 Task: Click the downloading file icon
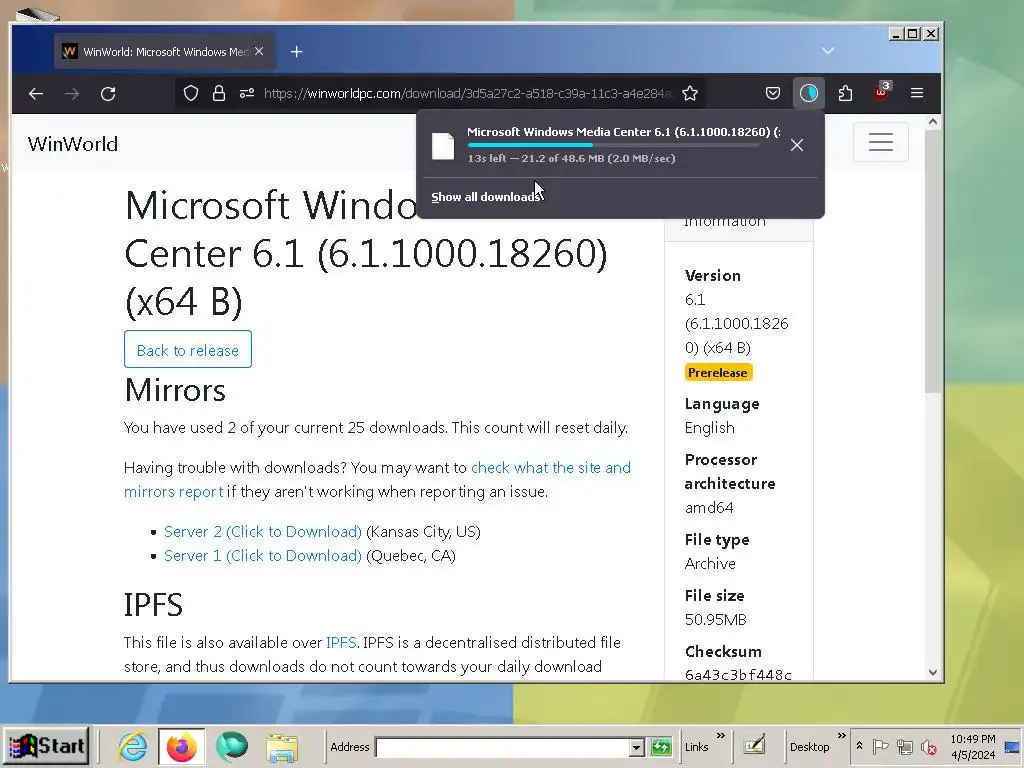pos(443,146)
